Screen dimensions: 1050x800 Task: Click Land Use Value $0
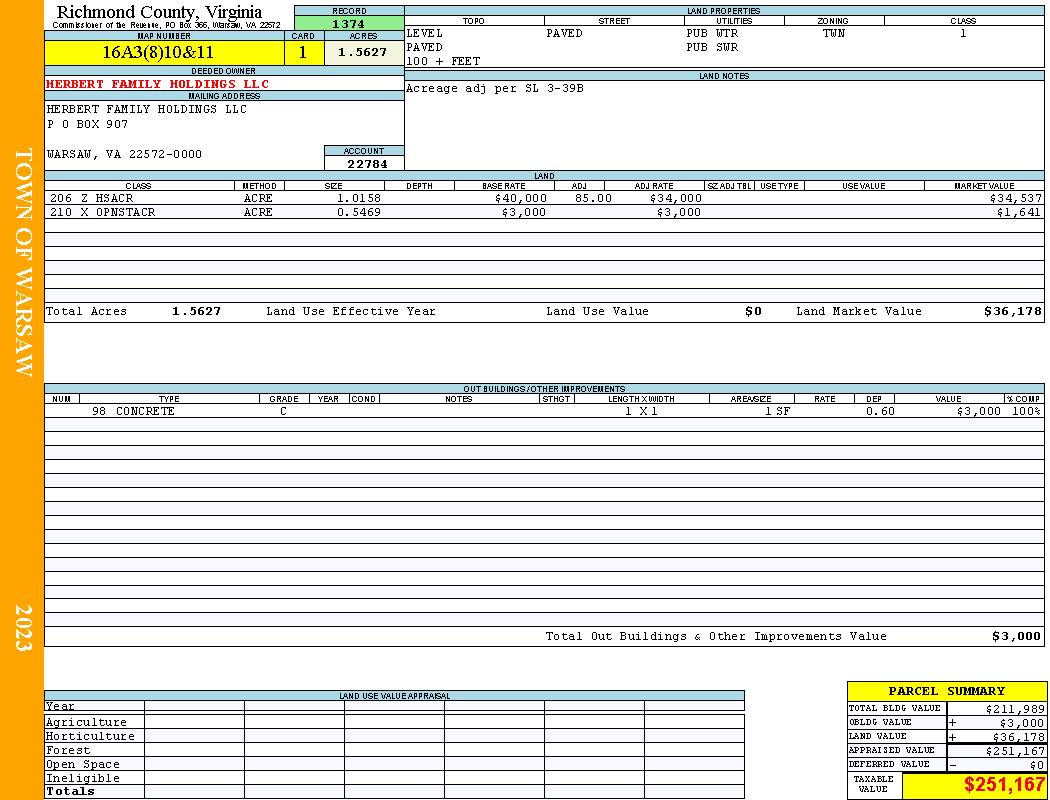753,311
